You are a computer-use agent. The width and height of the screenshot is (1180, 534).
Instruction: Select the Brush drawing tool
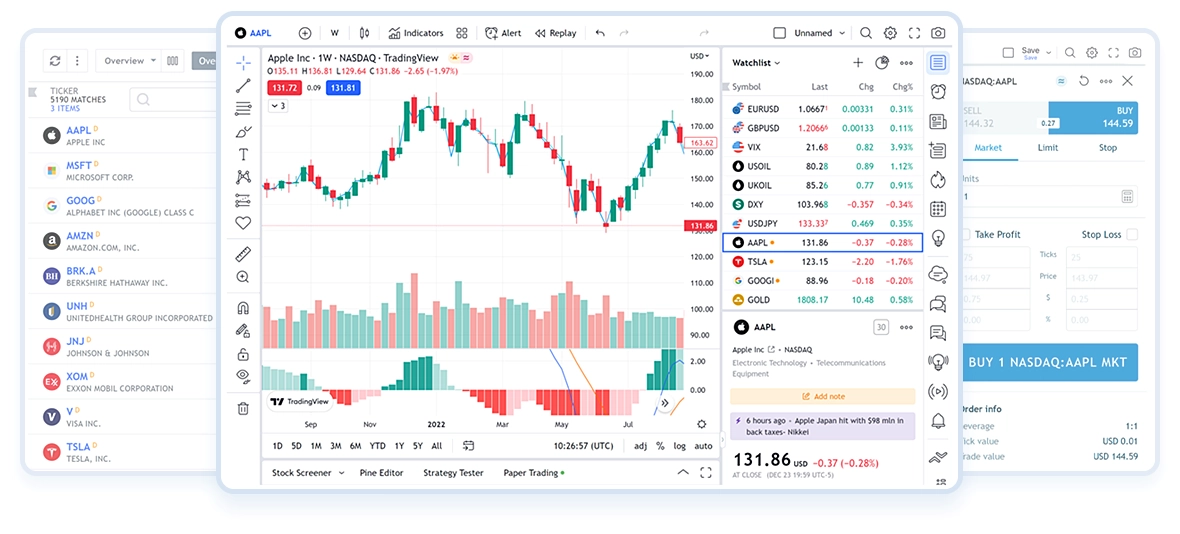(x=243, y=132)
